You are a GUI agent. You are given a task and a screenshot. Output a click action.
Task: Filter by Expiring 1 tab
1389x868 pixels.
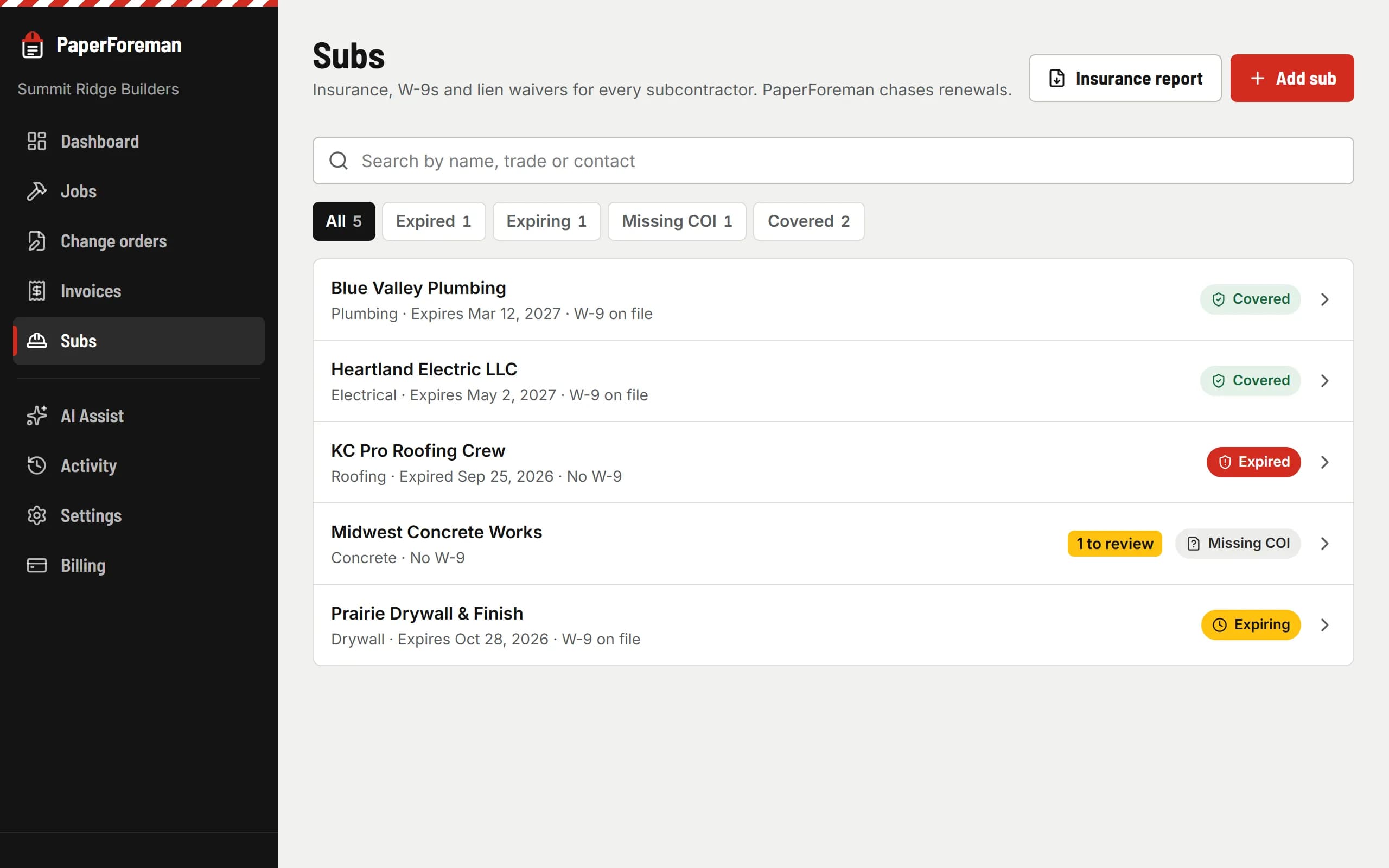coord(546,221)
